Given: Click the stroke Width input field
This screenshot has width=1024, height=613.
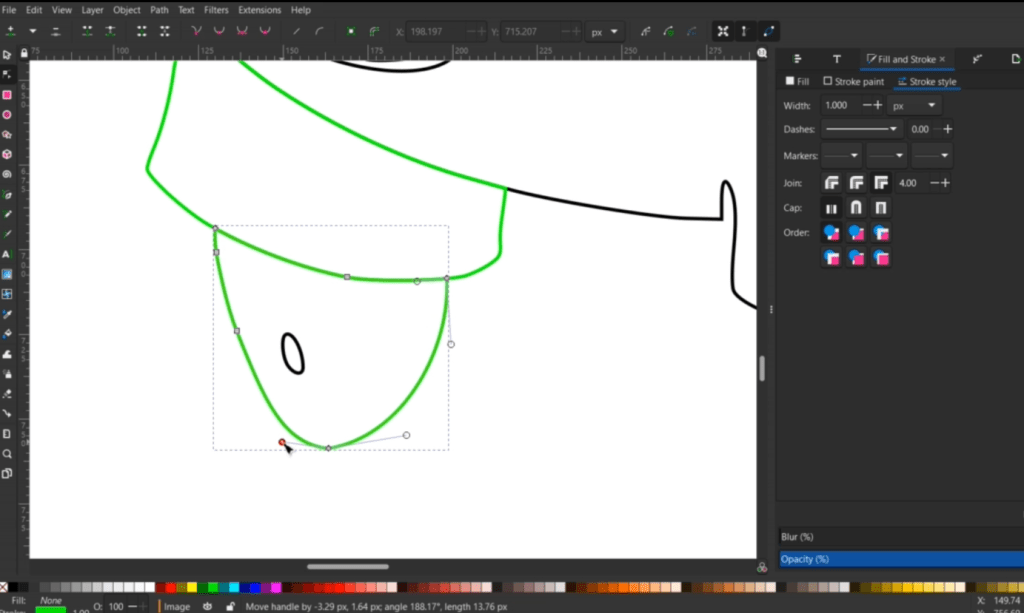Looking at the screenshot, I should (838, 105).
